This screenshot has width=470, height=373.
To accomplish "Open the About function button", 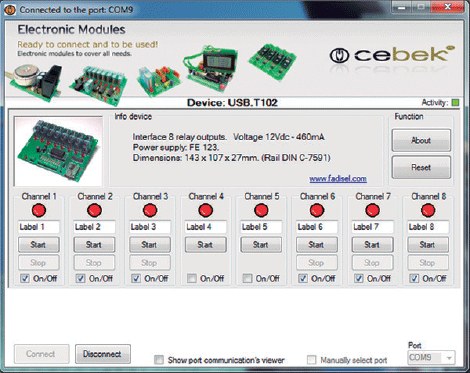I will pos(421,140).
